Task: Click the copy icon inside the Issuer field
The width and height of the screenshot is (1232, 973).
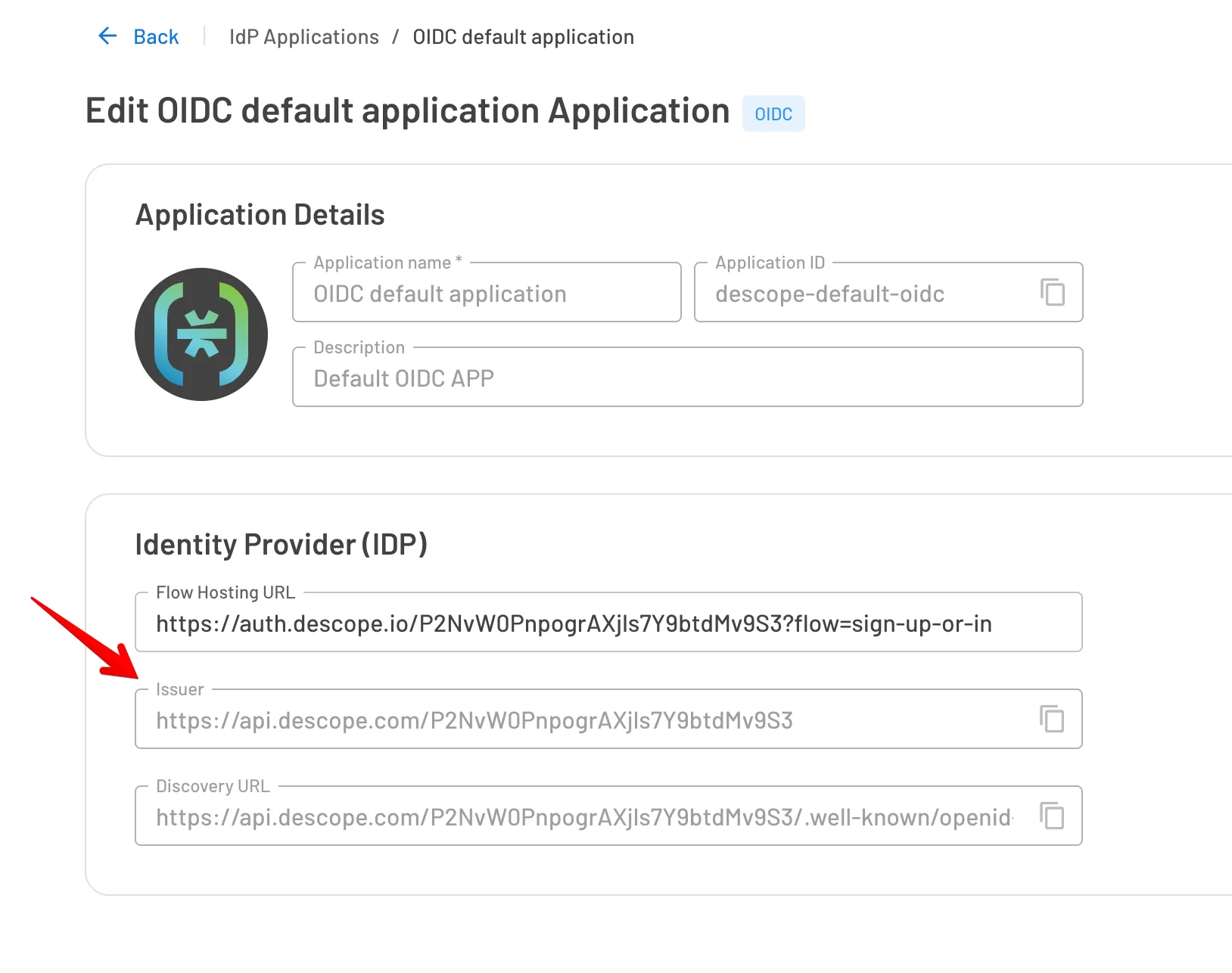Action: click(1053, 720)
